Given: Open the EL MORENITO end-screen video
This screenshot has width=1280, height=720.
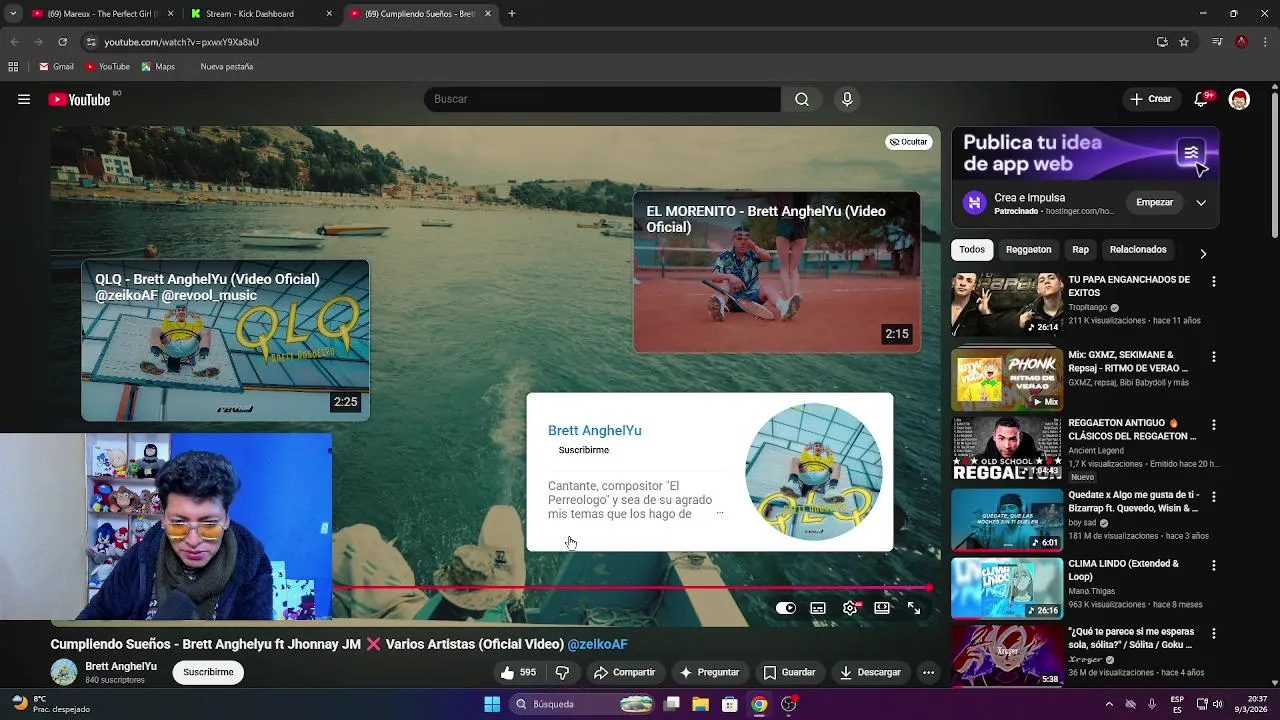Looking at the screenshot, I should pos(776,272).
